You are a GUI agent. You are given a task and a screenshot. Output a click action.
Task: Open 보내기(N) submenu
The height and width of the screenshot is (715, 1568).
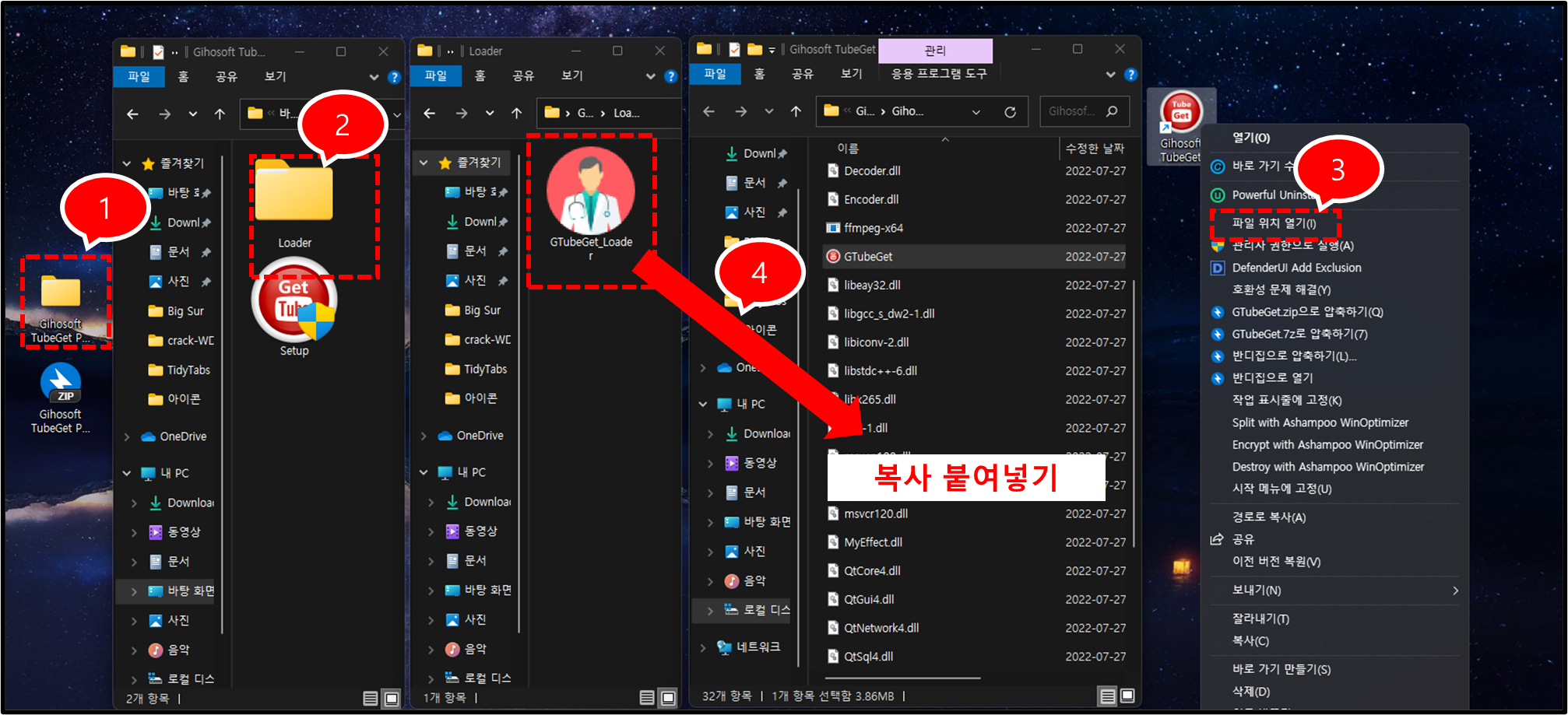[1334, 591]
